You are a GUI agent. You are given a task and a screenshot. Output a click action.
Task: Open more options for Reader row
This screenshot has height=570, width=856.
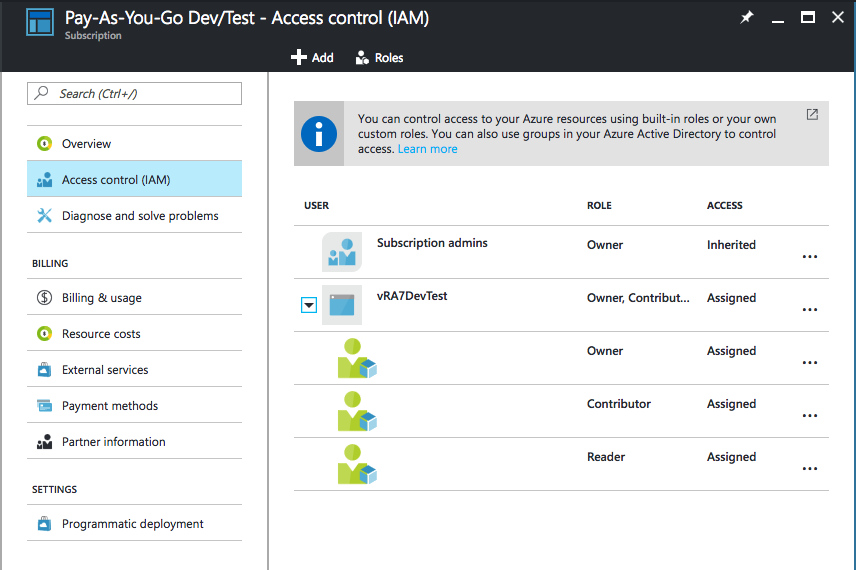pyautogui.click(x=810, y=468)
